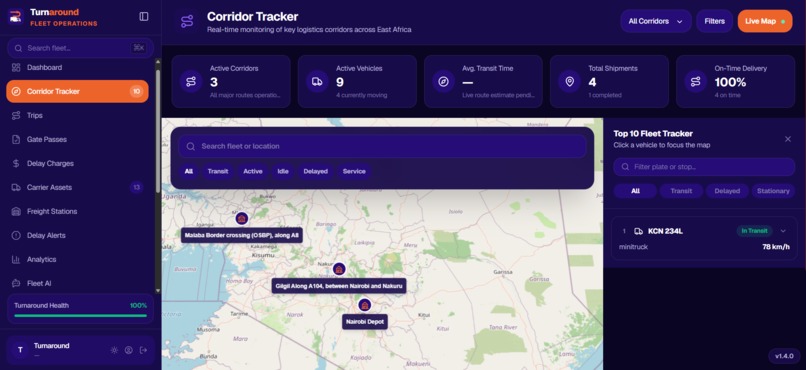This screenshot has width=806, height=370.
Task: Click the Corridor Tracker header route icon
Action: [x=187, y=21]
